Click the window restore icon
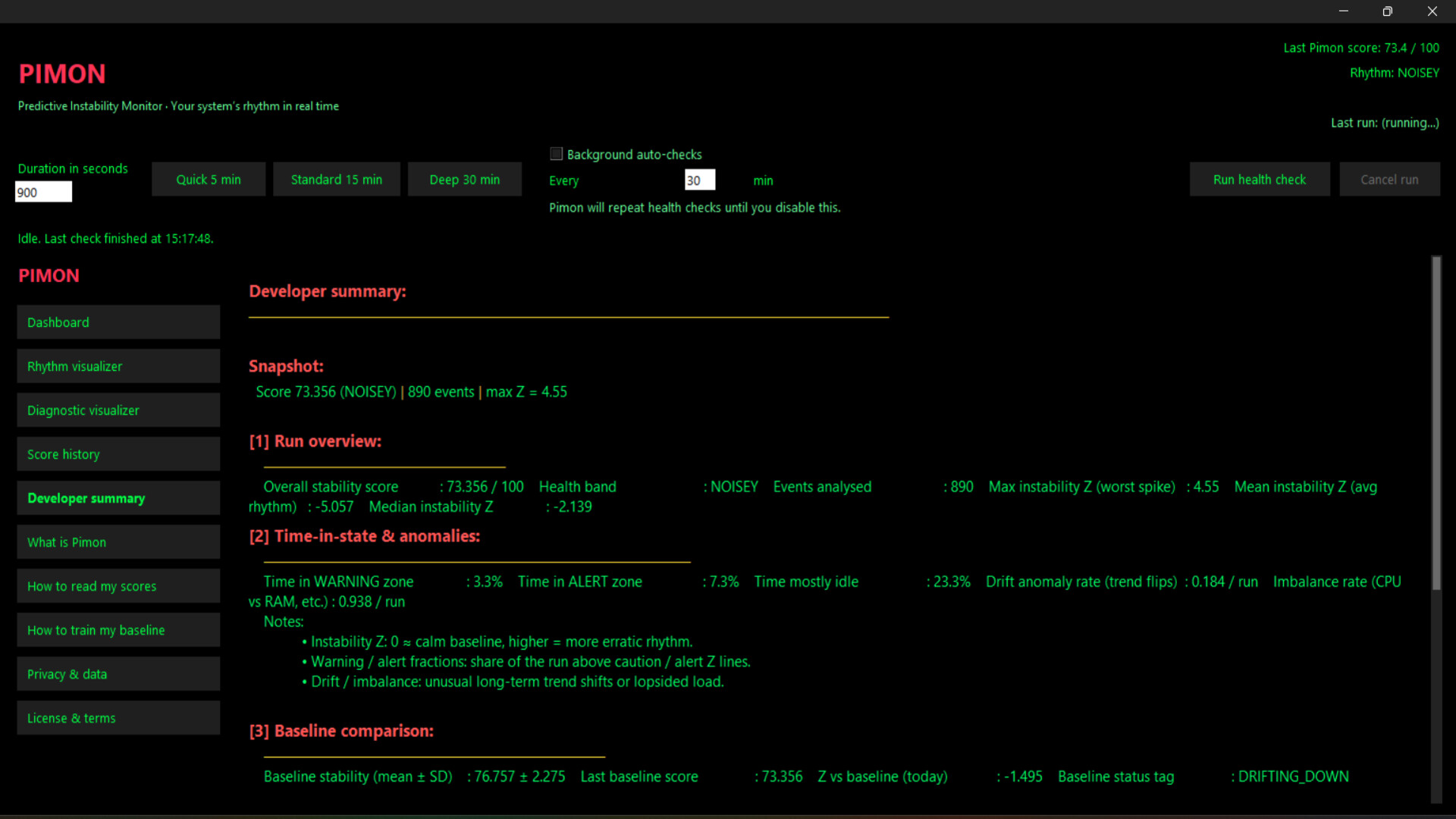The image size is (1456, 819). pyautogui.click(x=1387, y=11)
